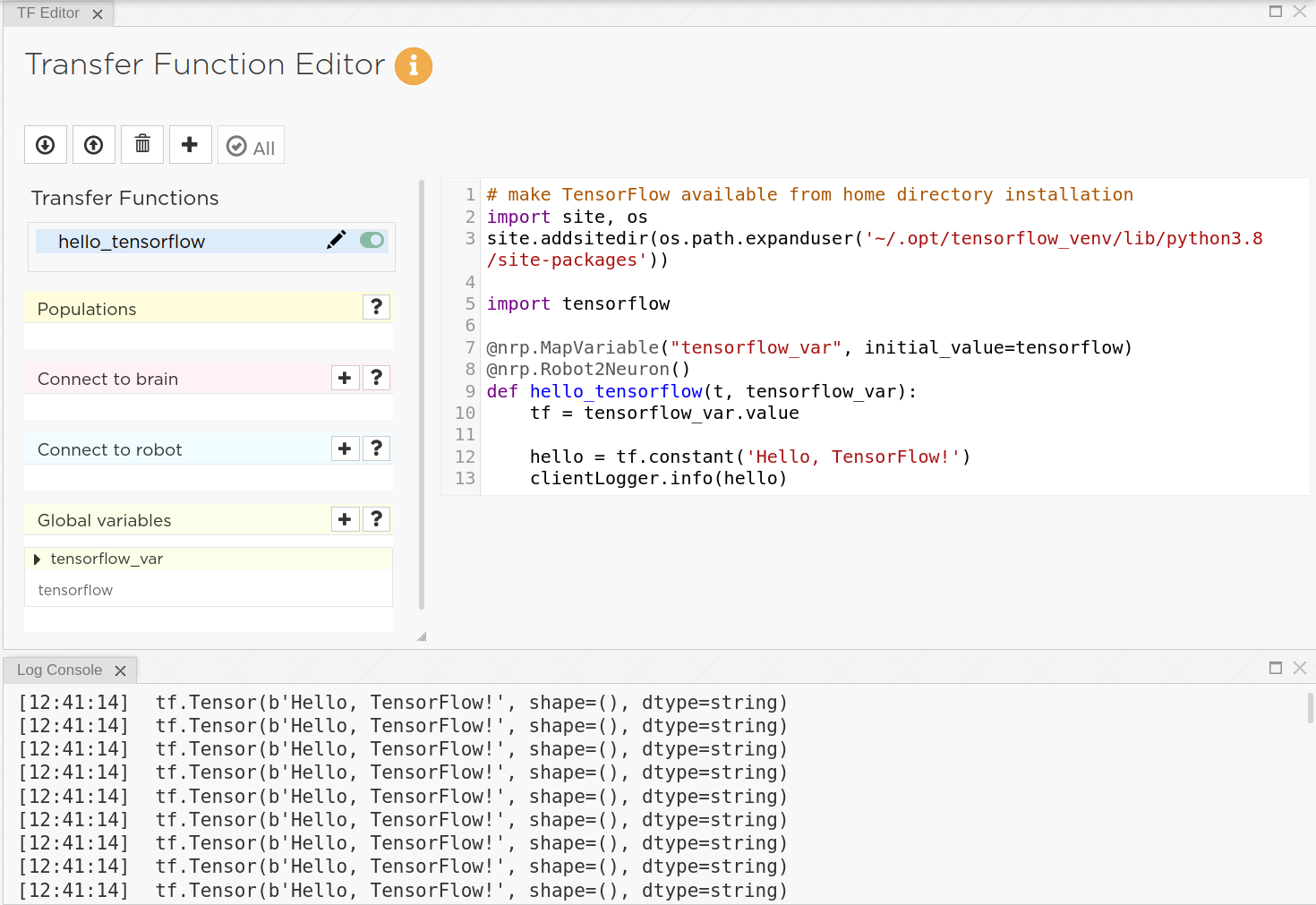Close the TF Editor panel
1316x905 pixels.
(x=1300, y=12)
